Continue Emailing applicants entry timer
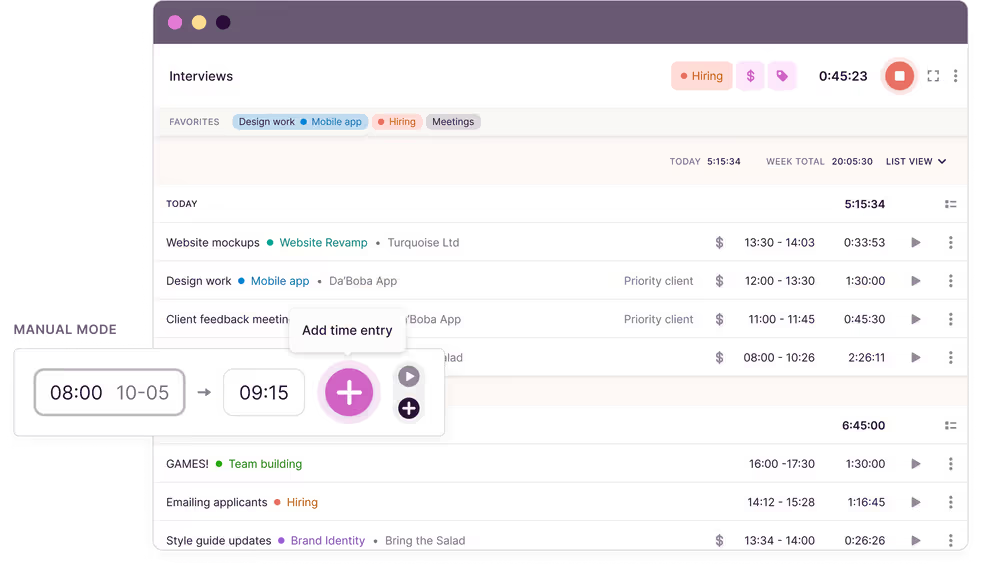 pyautogui.click(x=916, y=502)
